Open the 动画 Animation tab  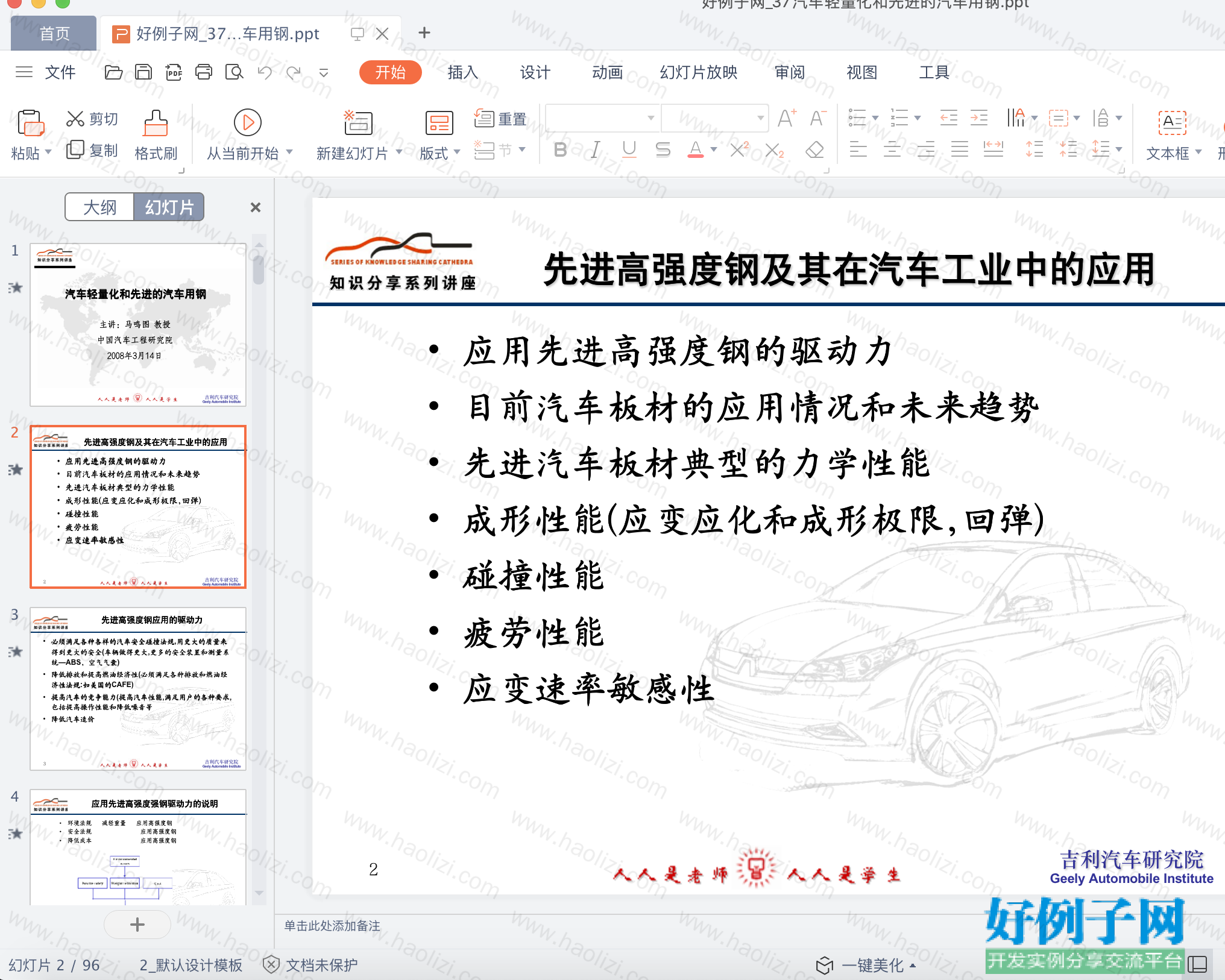607,72
